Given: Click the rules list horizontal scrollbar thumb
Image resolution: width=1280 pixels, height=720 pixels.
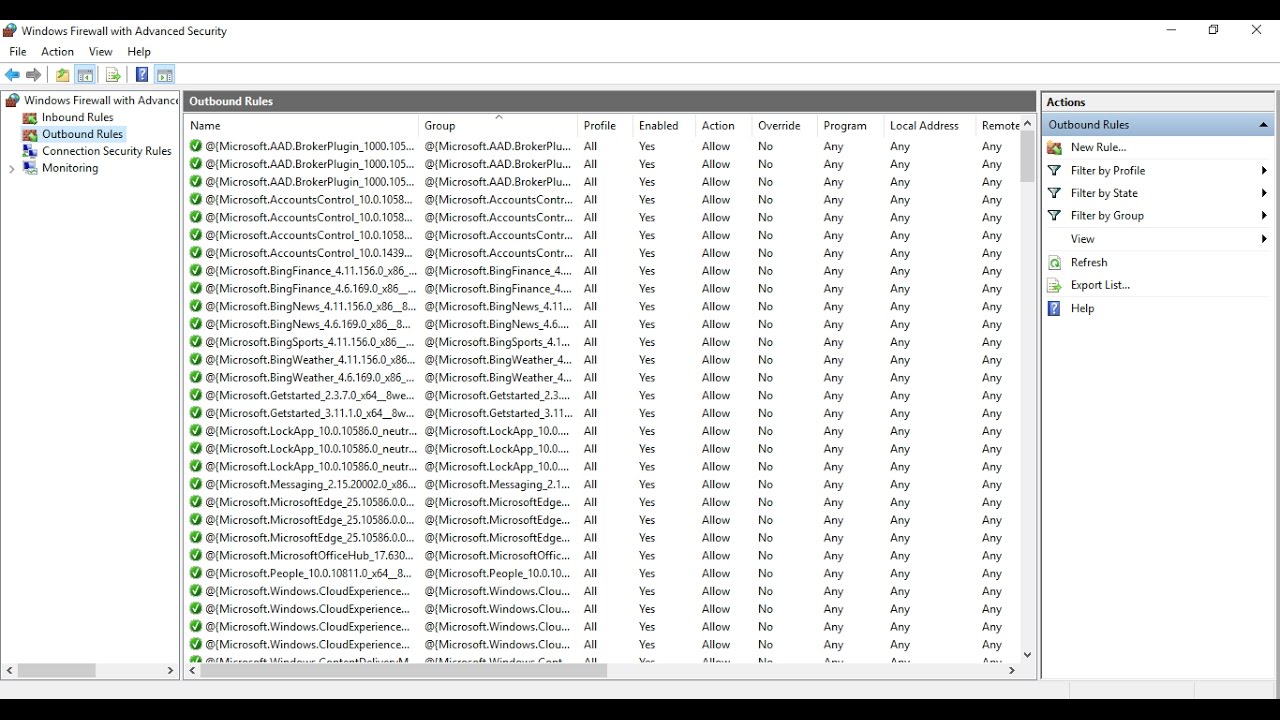Looking at the screenshot, I should point(404,670).
